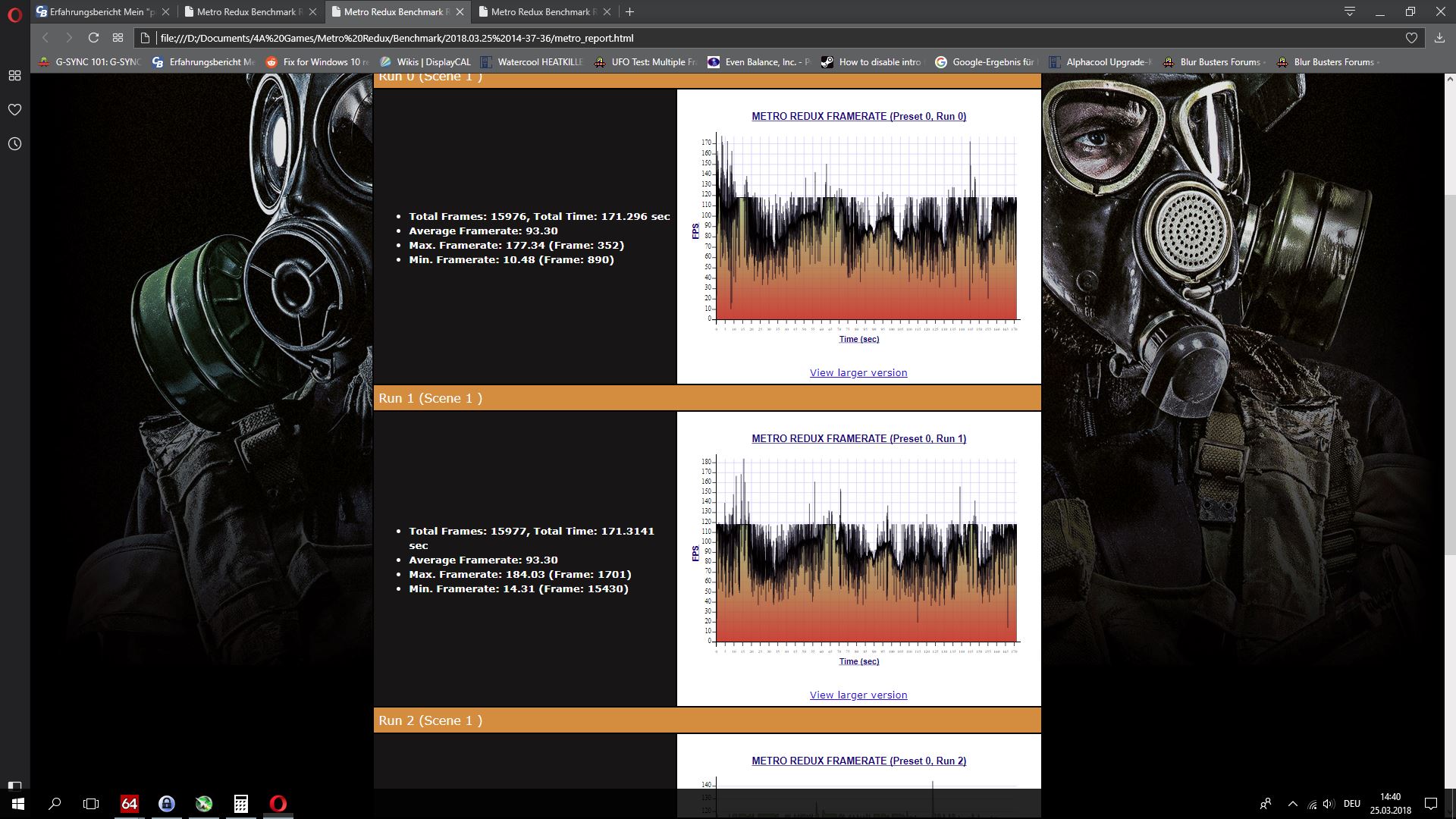1456x819 pixels.
Task: Reload the current page
Action: 93,38
